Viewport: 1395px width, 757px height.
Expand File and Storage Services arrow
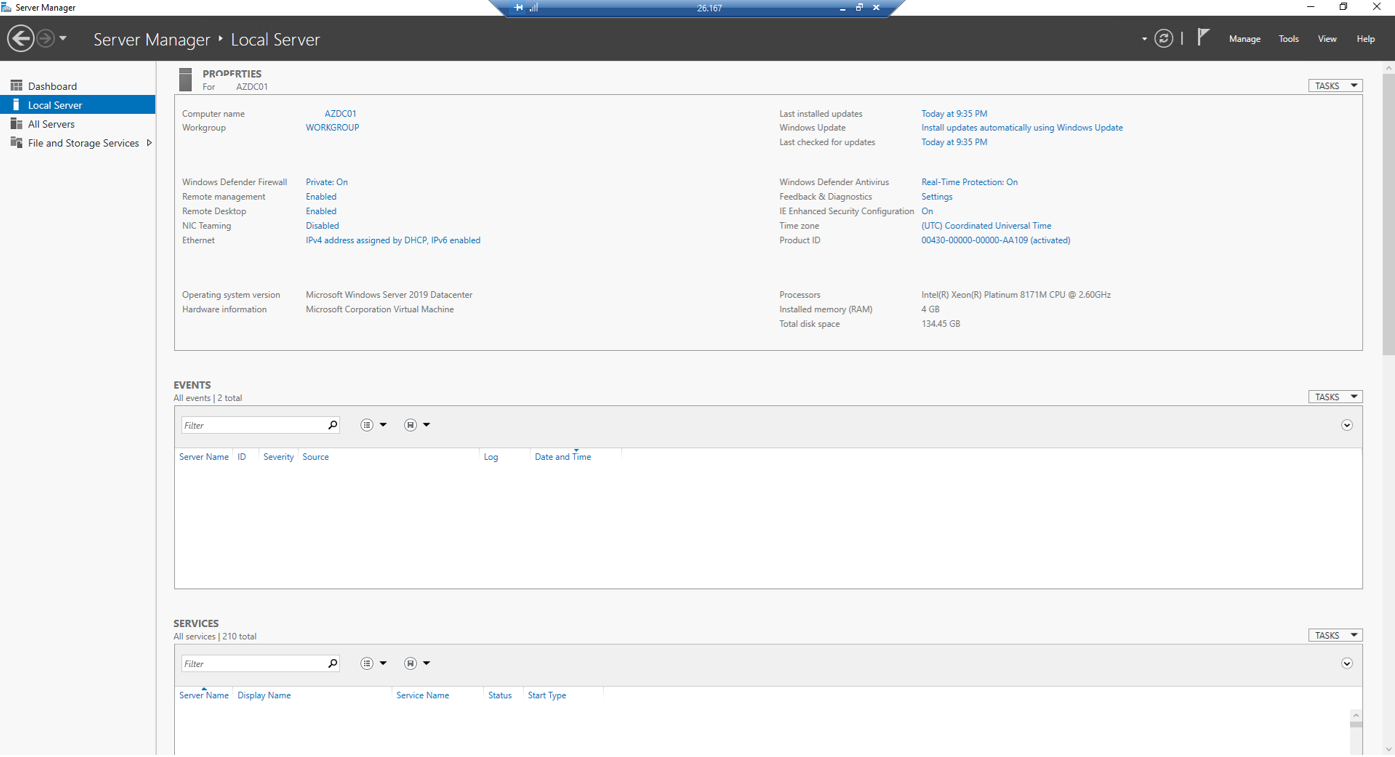coord(149,143)
